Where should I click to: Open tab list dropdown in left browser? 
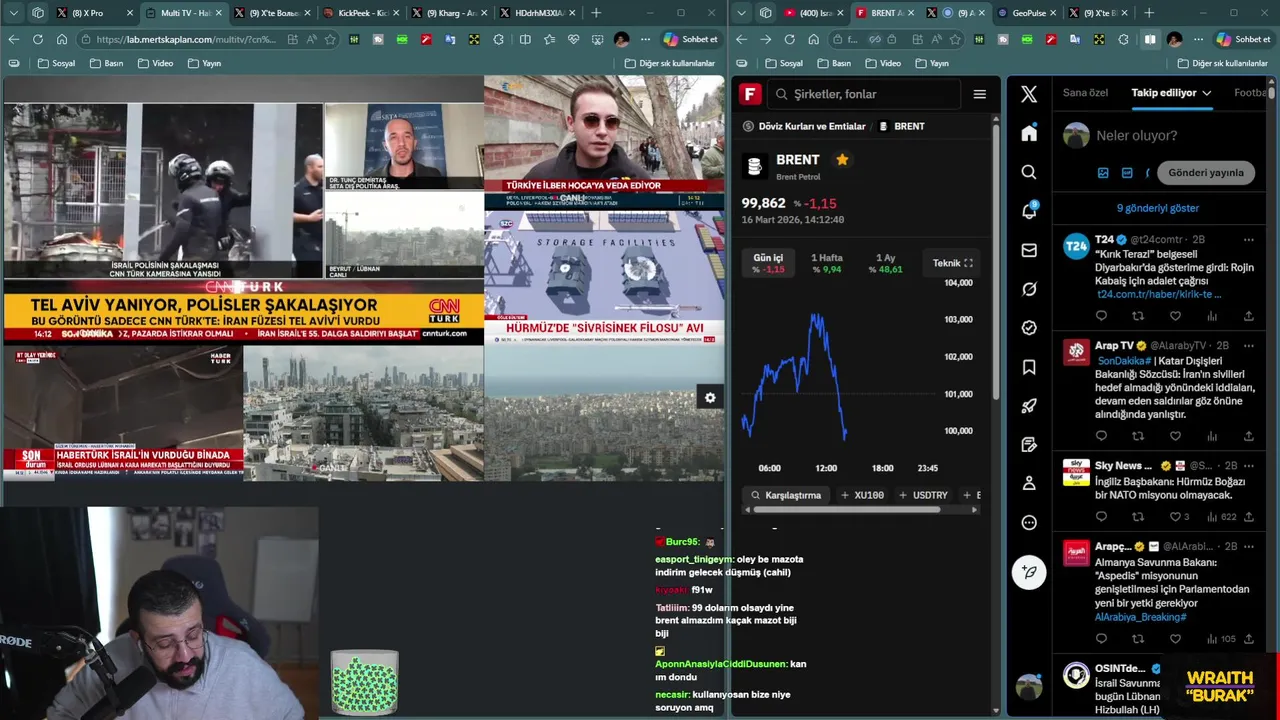pyautogui.click(x=15, y=13)
